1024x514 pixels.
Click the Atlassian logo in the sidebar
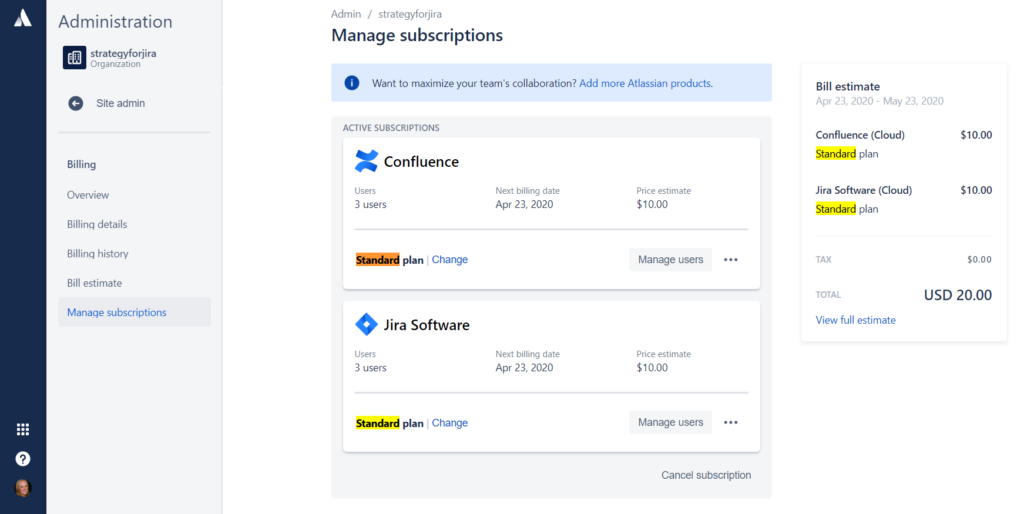coord(23,18)
